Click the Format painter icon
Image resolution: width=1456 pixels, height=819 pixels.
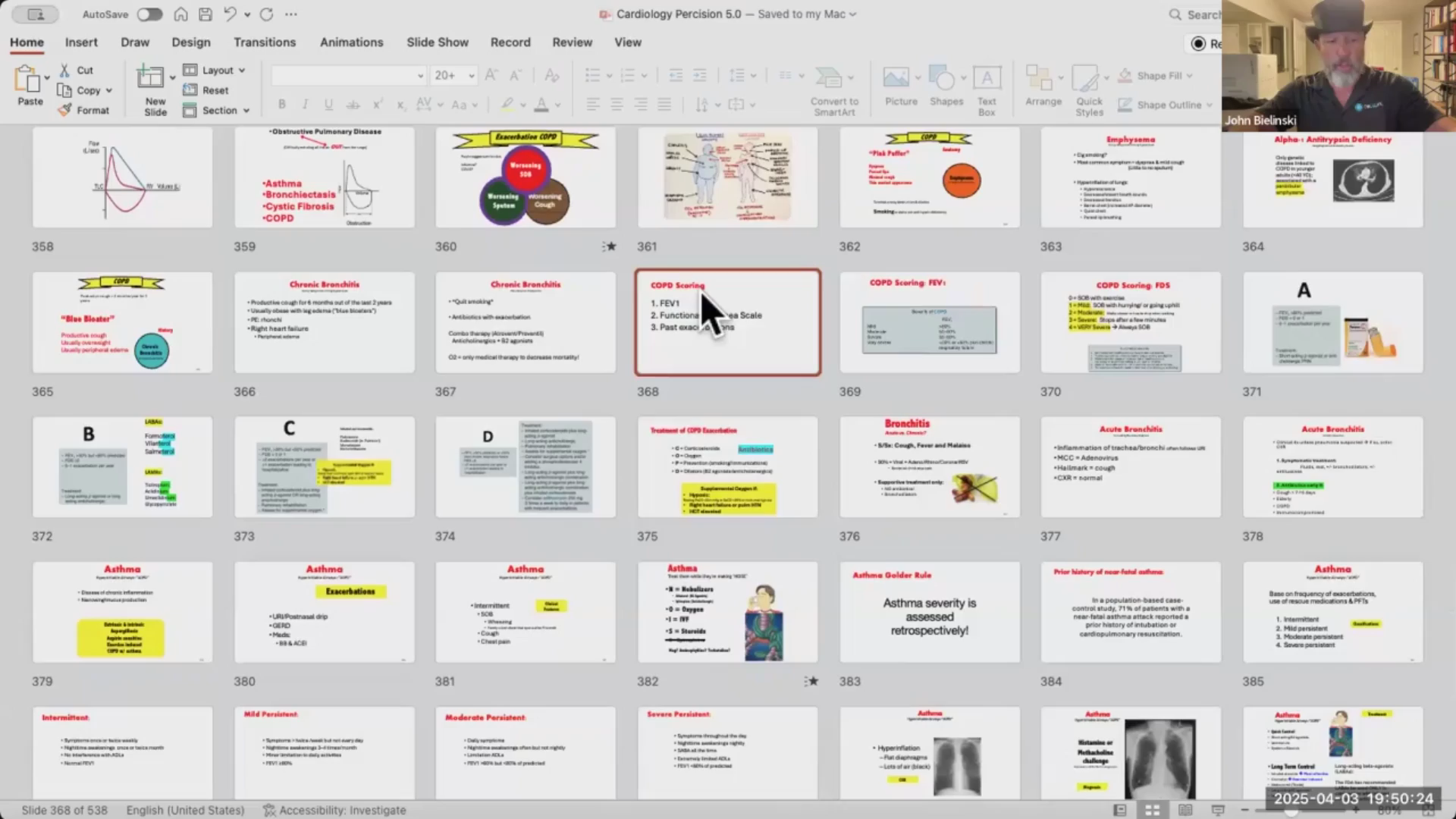click(x=65, y=110)
